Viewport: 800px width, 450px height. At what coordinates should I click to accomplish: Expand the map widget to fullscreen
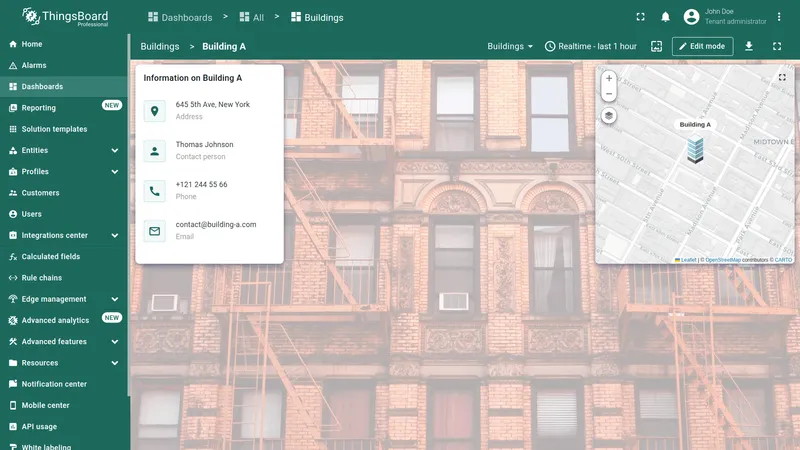click(x=782, y=78)
